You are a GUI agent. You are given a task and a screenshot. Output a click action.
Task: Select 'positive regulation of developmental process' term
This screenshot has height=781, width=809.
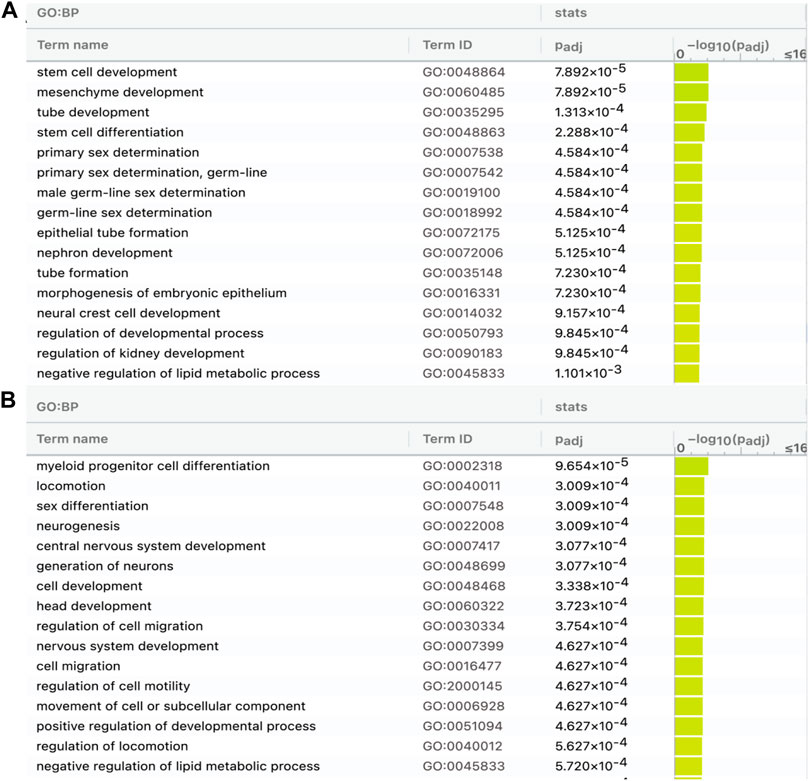pos(176,727)
